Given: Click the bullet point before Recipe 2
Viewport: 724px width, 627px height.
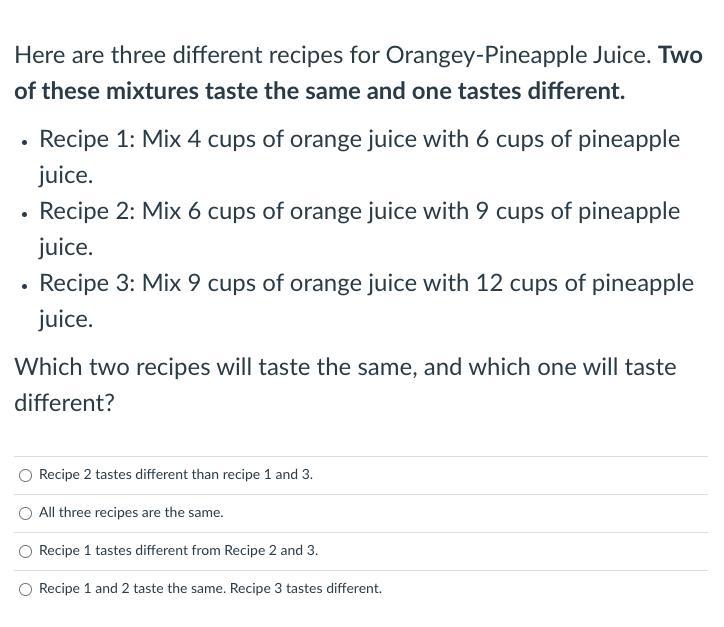Looking at the screenshot, I should 23,214.
